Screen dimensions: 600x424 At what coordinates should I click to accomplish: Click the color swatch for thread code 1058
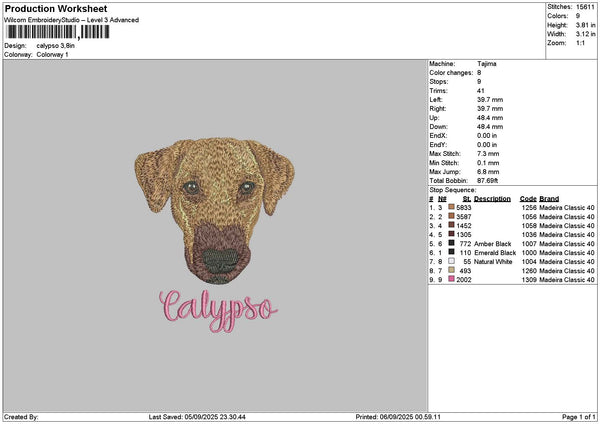(452, 225)
